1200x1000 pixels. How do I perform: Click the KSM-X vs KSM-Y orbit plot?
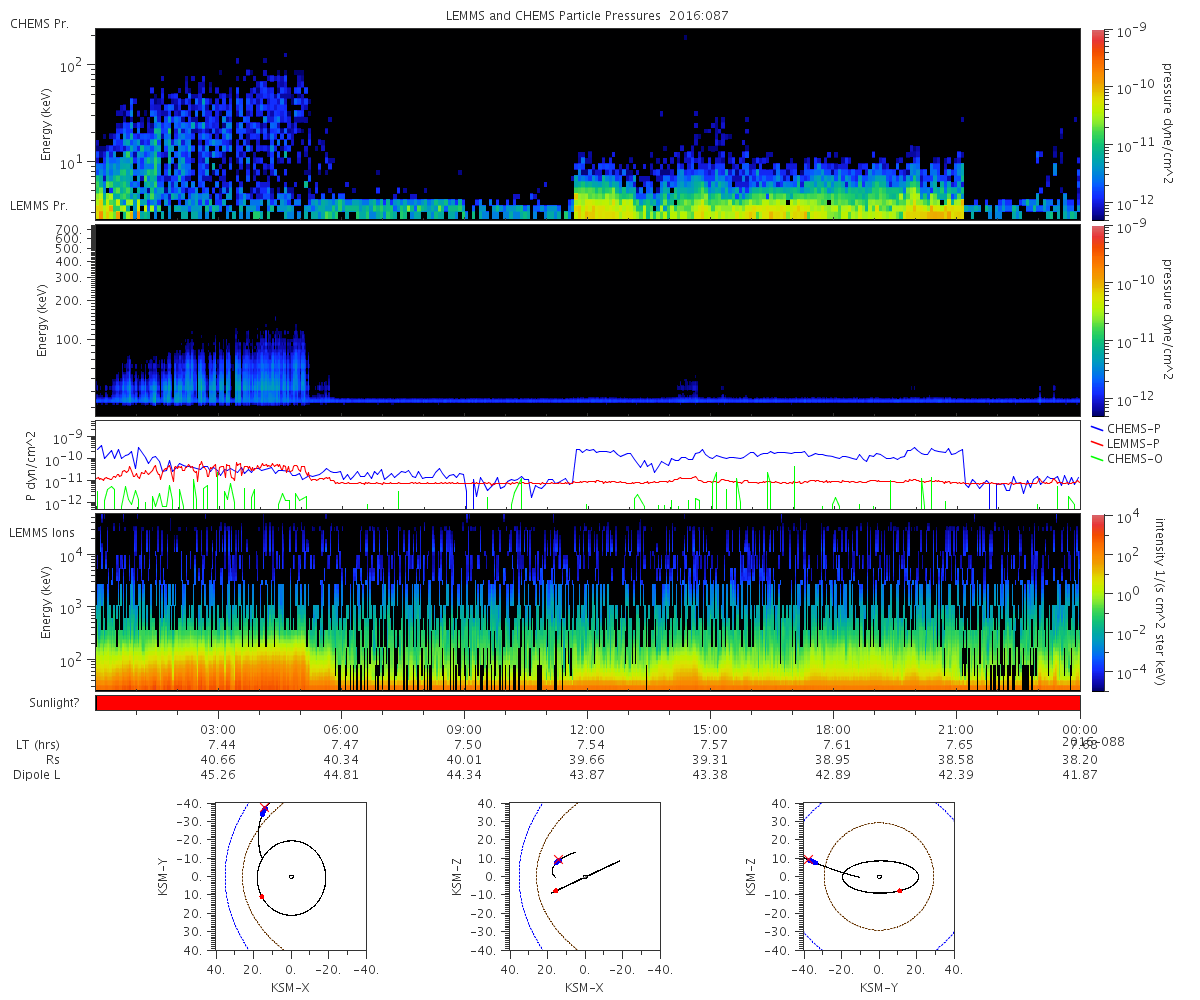point(290,876)
